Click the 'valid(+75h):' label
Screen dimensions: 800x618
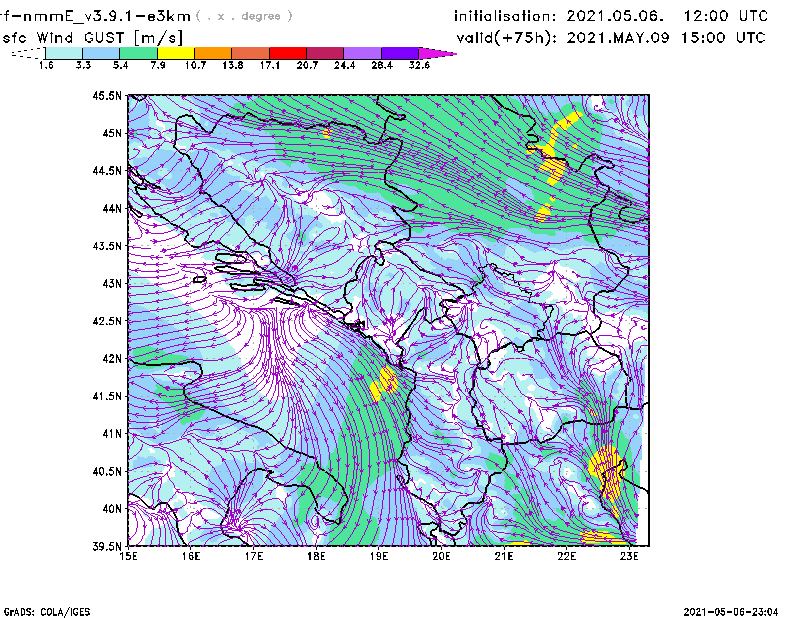[x=507, y=38]
